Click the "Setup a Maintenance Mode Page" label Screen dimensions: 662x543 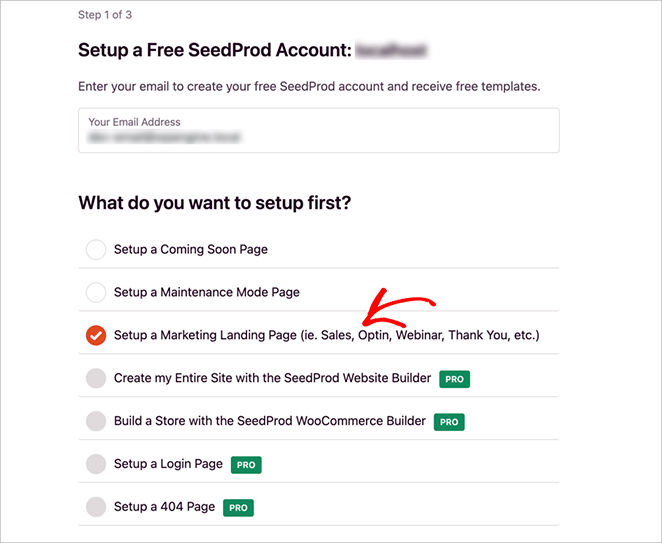(207, 293)
